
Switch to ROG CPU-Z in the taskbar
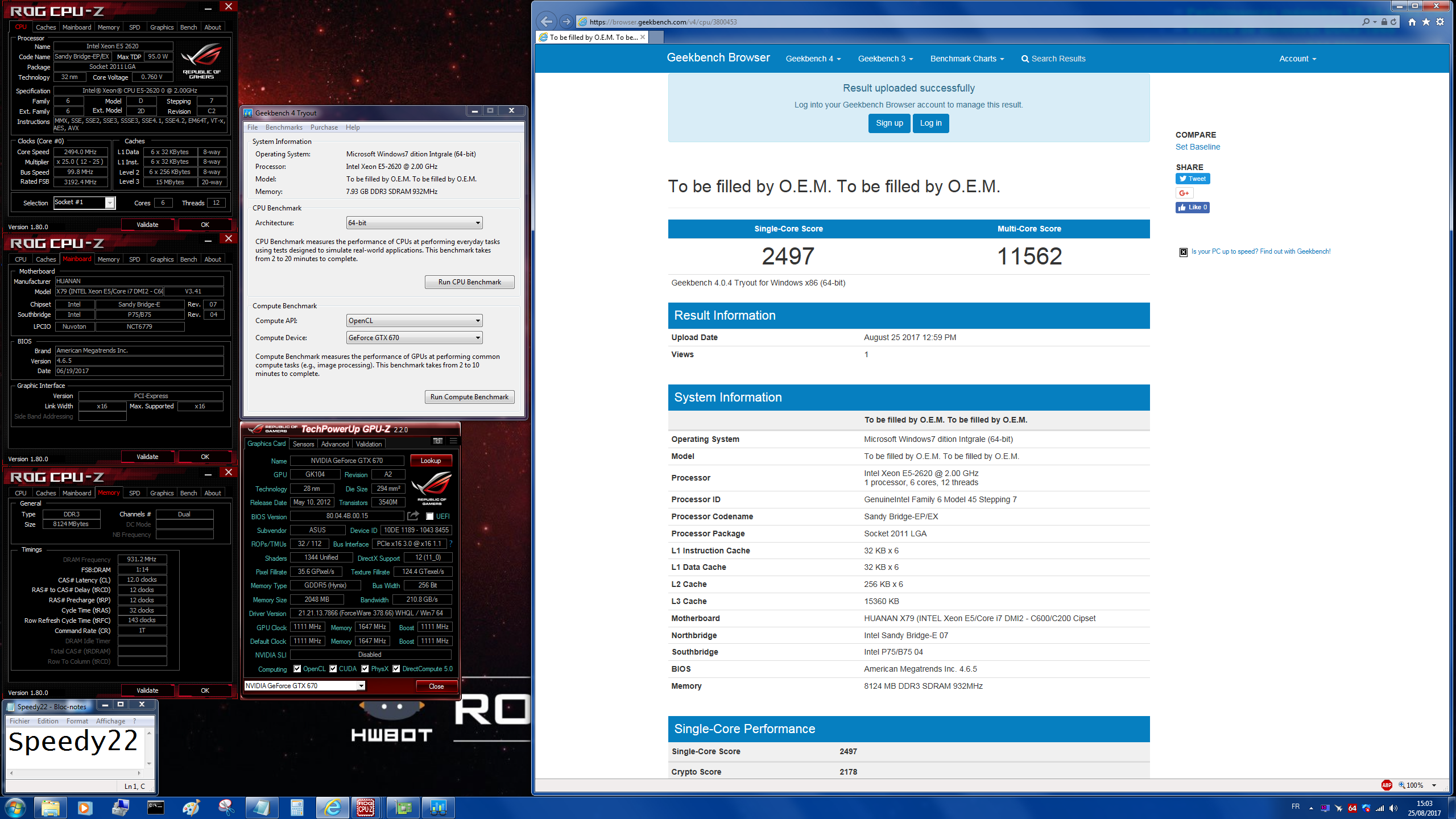366,808
